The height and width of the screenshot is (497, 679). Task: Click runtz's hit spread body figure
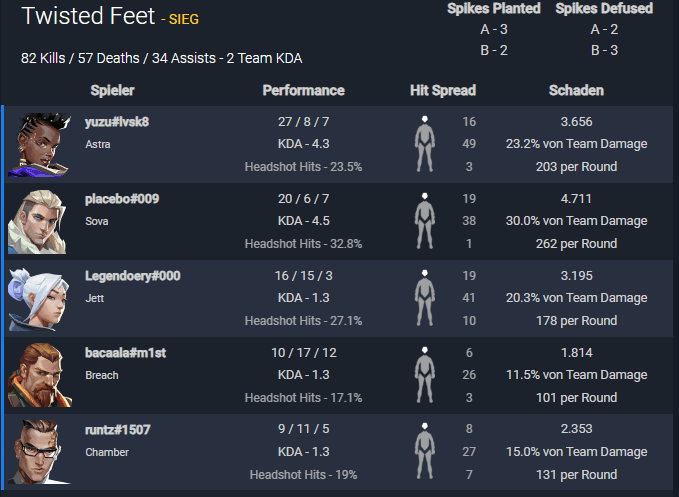click(x=424, y=451)
